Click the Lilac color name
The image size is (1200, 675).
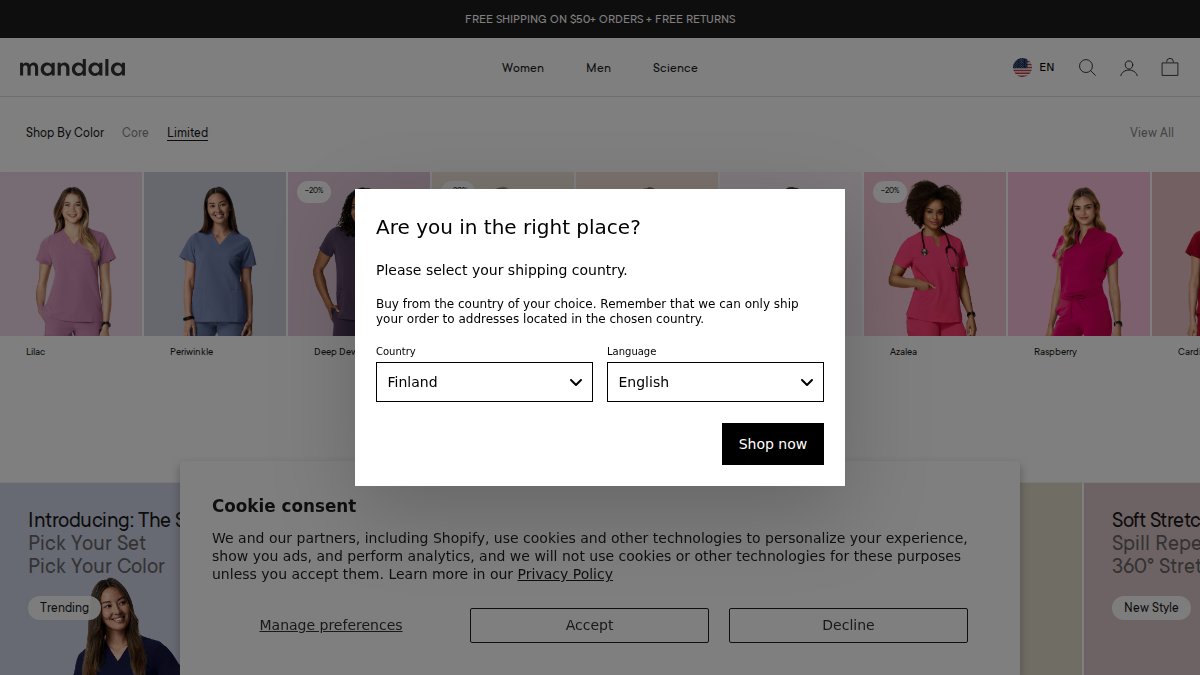click(x=35, y=352)
